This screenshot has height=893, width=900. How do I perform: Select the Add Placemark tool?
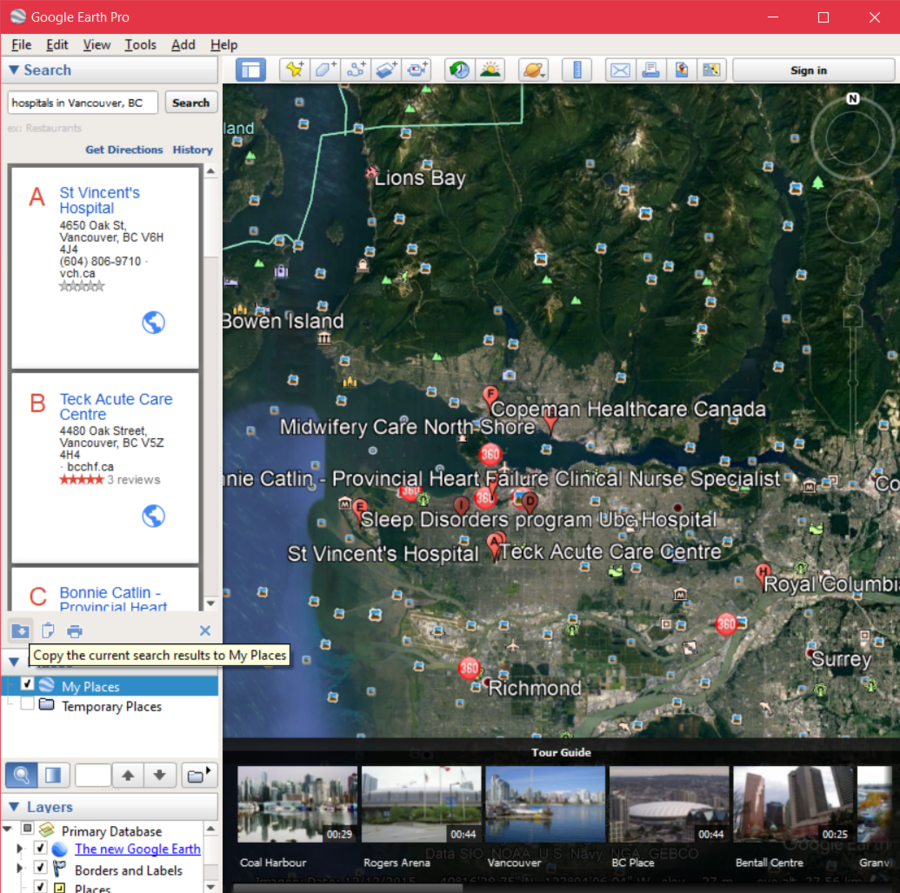pos(294,69)
